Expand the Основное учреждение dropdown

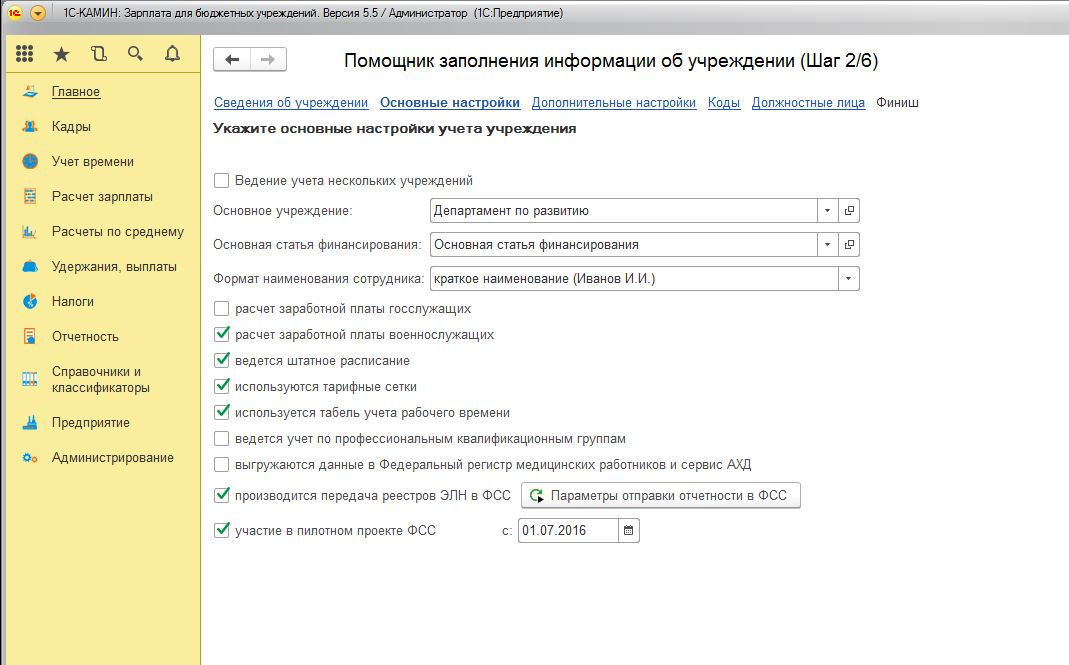click(827, 211)
